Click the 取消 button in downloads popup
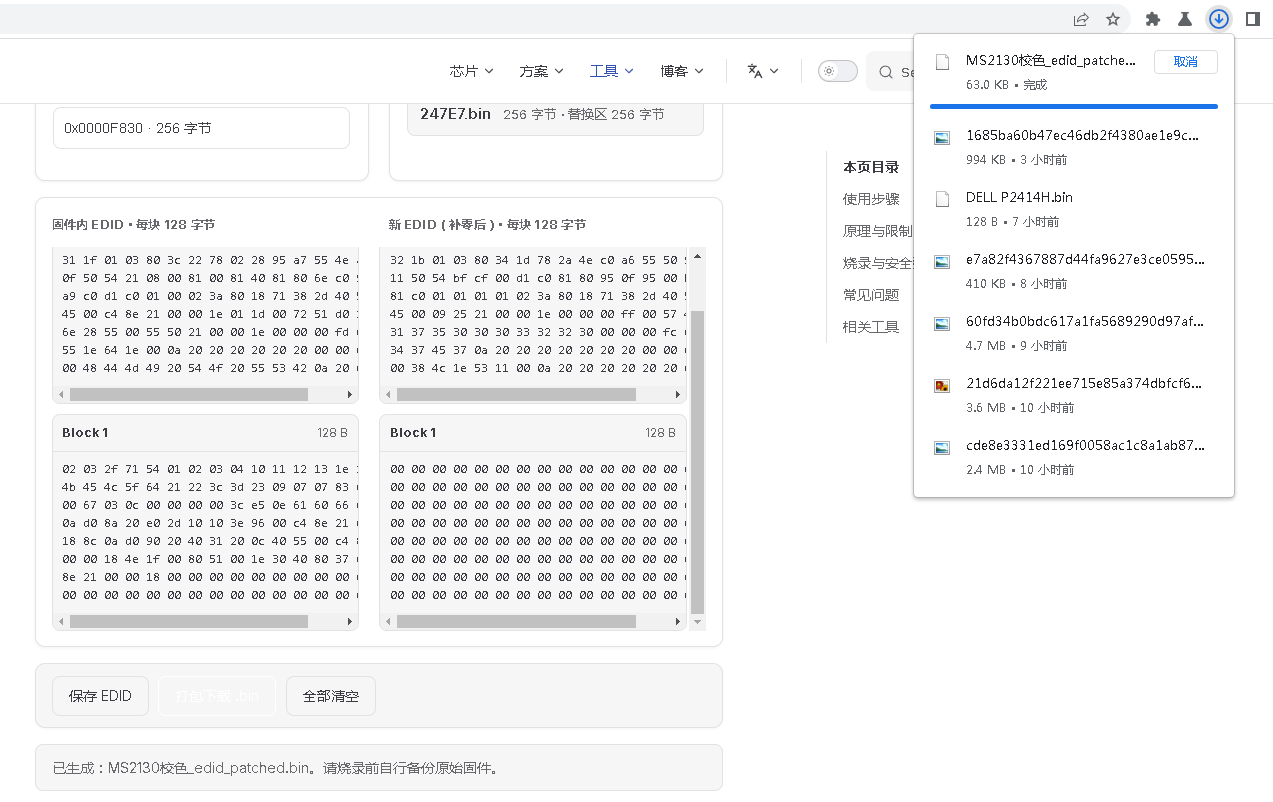This screenshot has height=802, width=1273. [1186, 62]
